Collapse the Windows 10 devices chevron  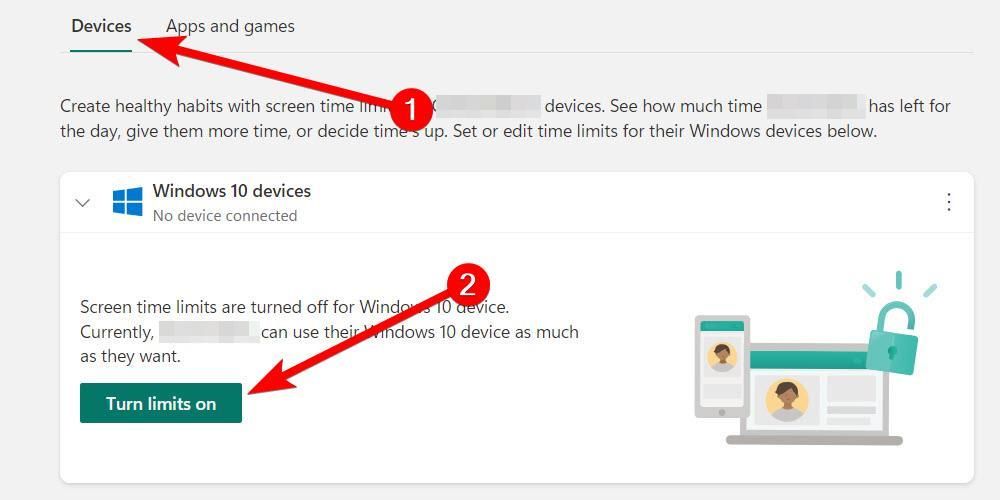tap(83, 203)
